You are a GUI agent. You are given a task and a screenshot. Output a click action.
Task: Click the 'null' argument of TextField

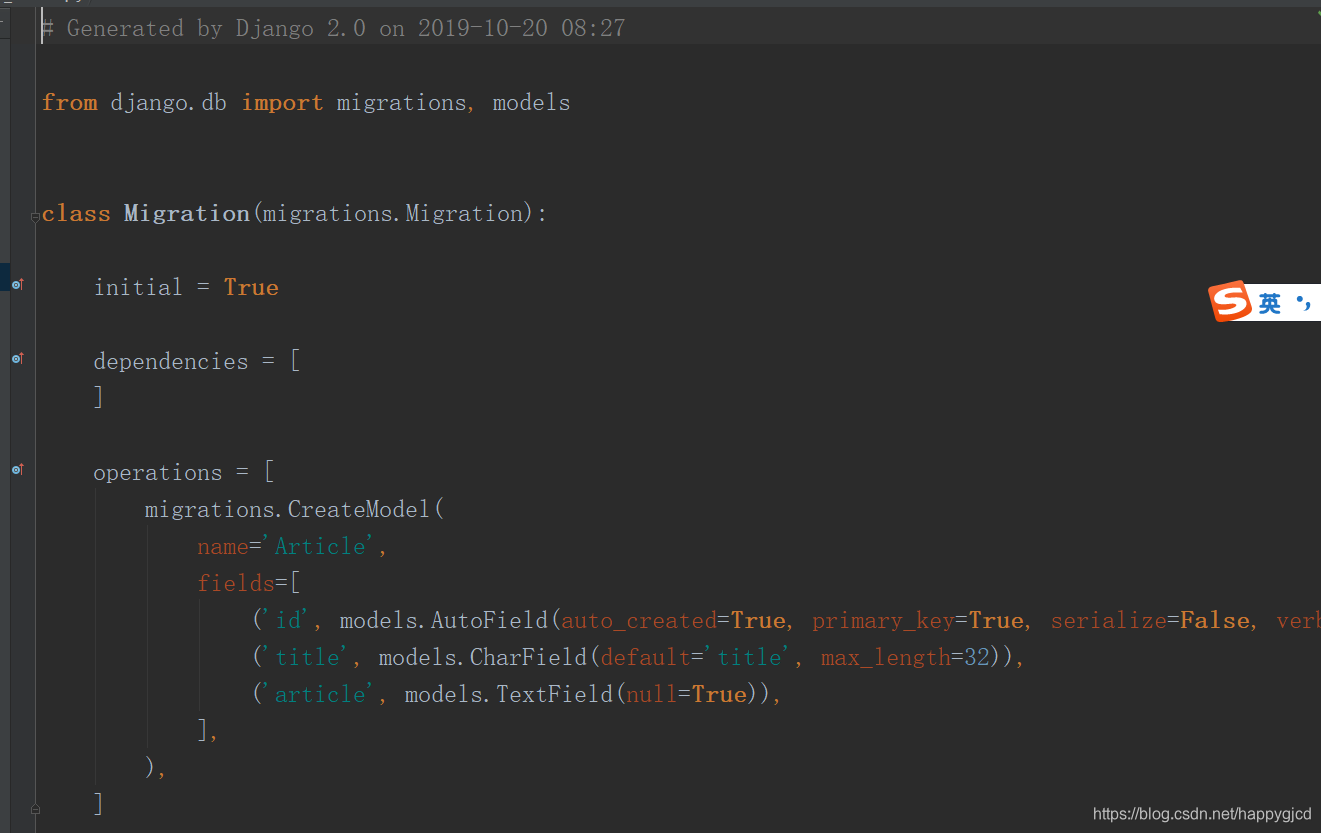pyautogui.click(x=652, y=695)
